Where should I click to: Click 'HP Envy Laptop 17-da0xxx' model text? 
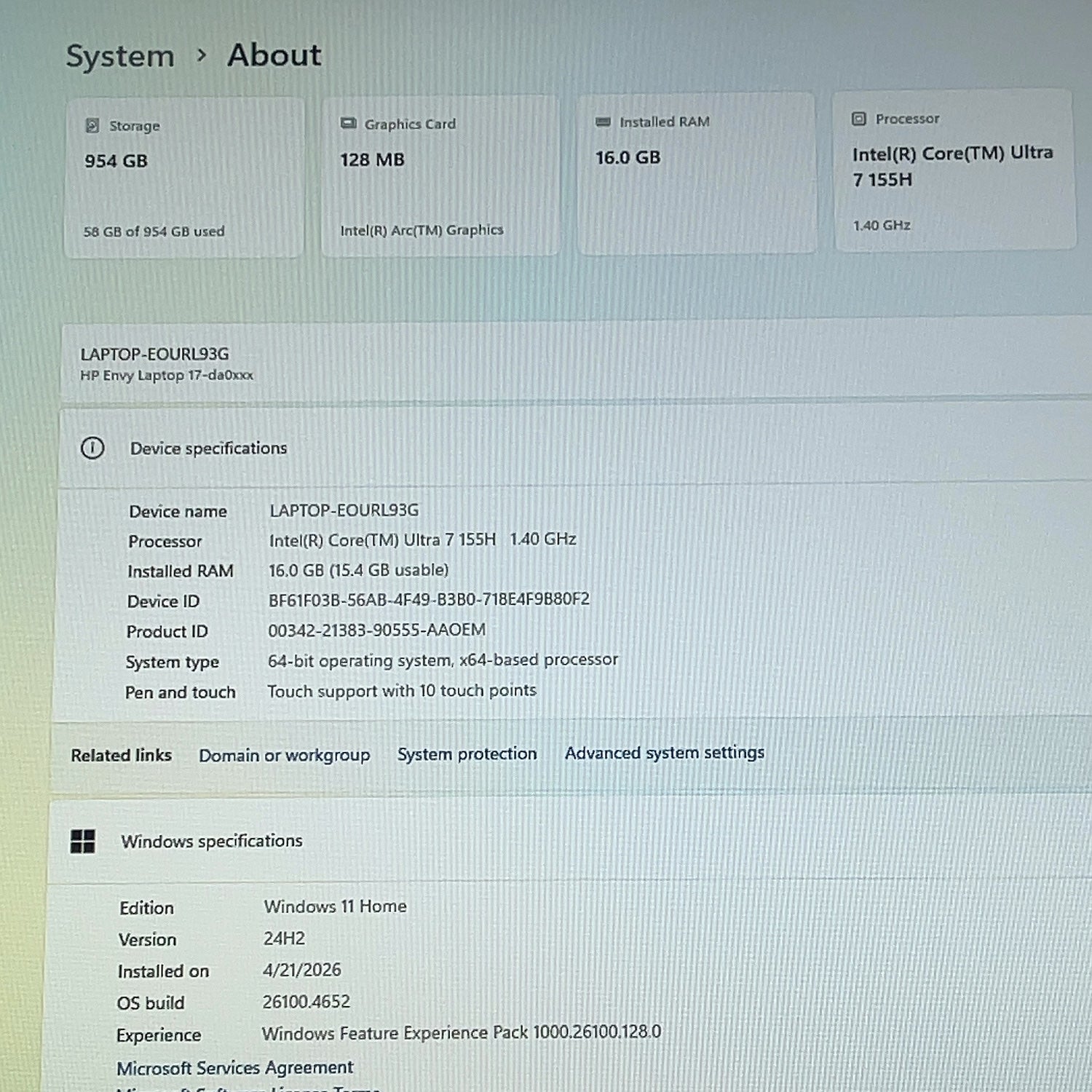pos(167,376)
